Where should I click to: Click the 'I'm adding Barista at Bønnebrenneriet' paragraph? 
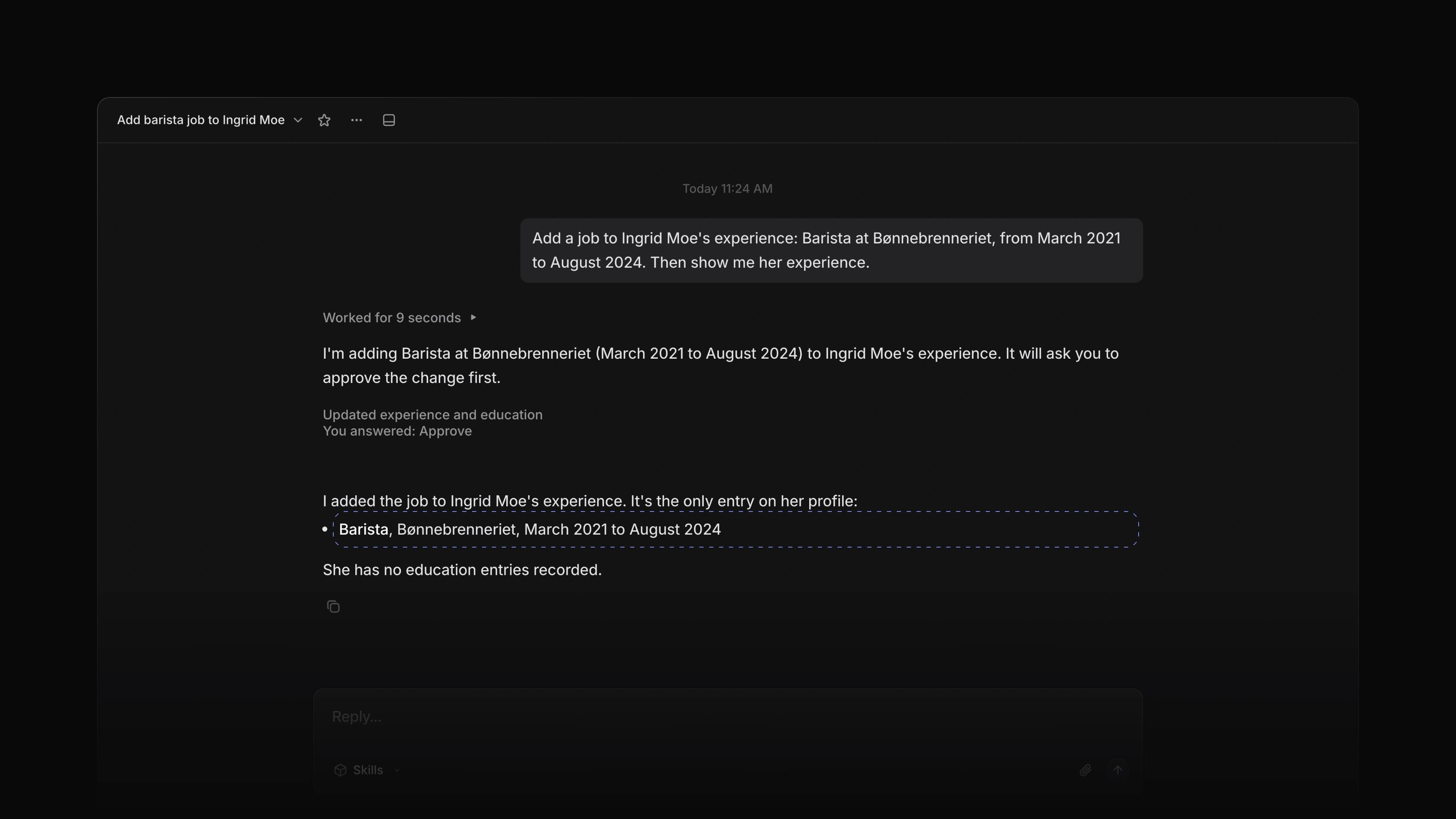click(x=721, y=366)
